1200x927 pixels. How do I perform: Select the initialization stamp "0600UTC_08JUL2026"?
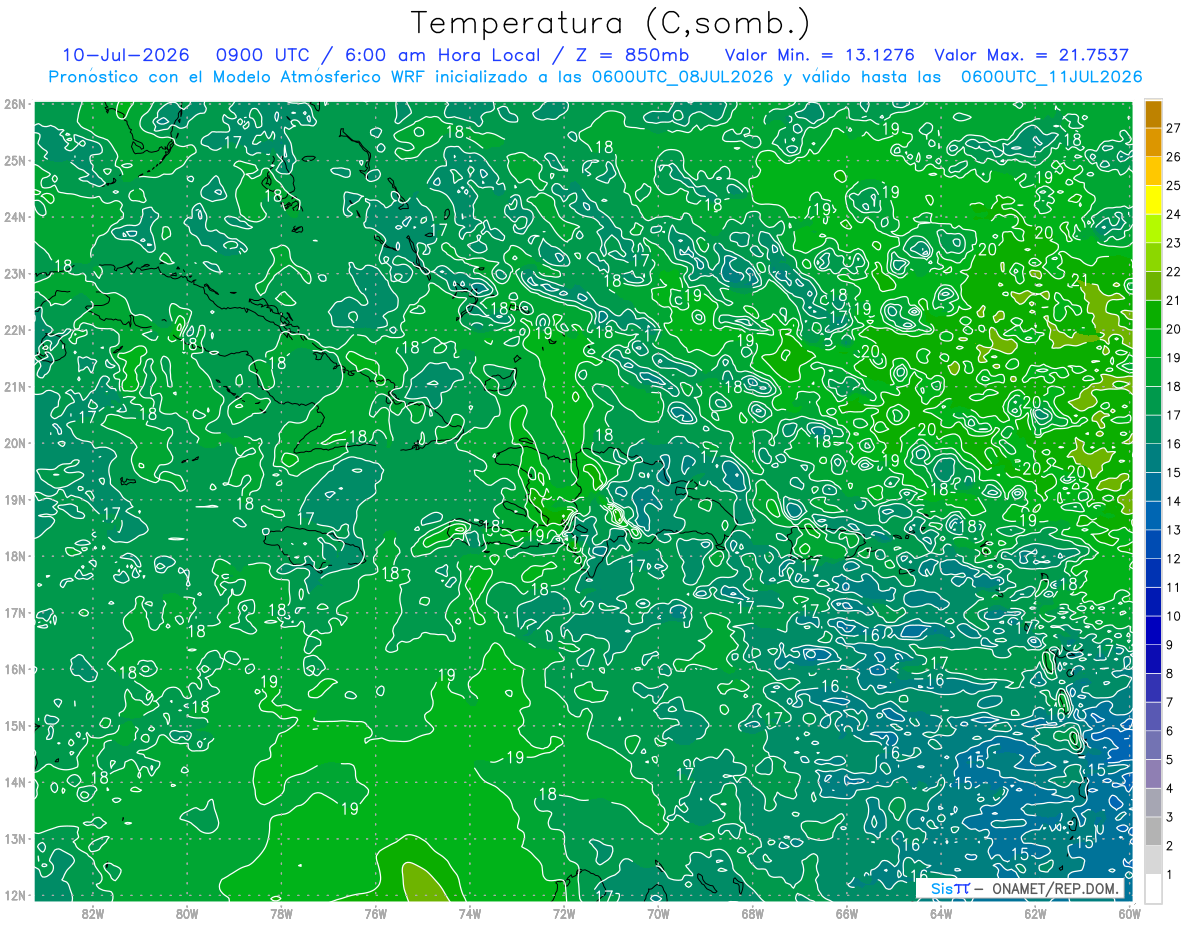[682, 76]
